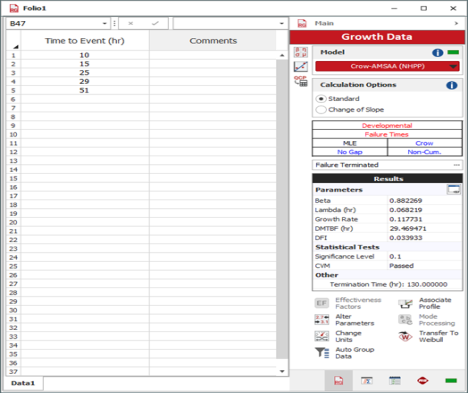This screenshot has width=468, height=393.
Task: Select cell with value 29
Action: pos(85,81)
